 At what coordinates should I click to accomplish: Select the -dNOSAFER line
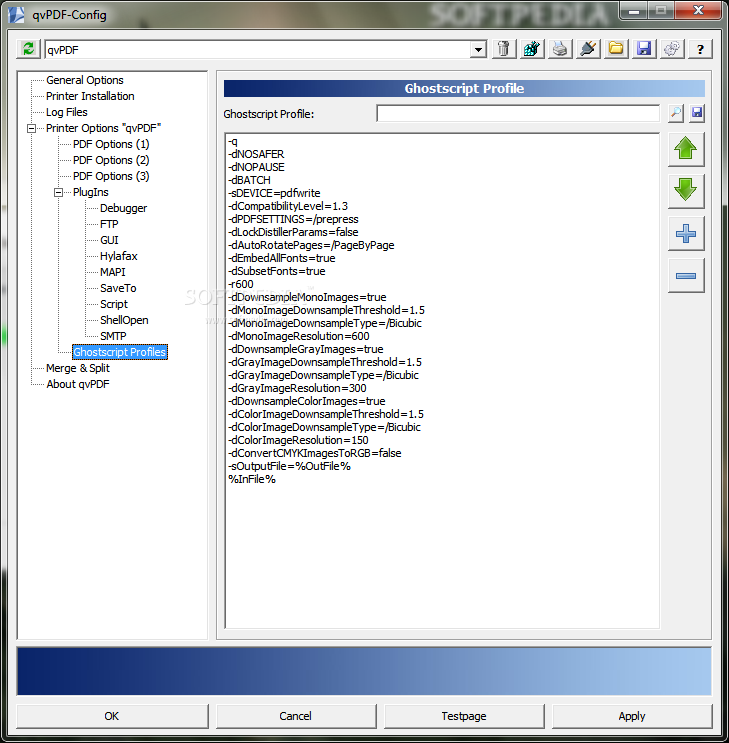coord(256,154)
